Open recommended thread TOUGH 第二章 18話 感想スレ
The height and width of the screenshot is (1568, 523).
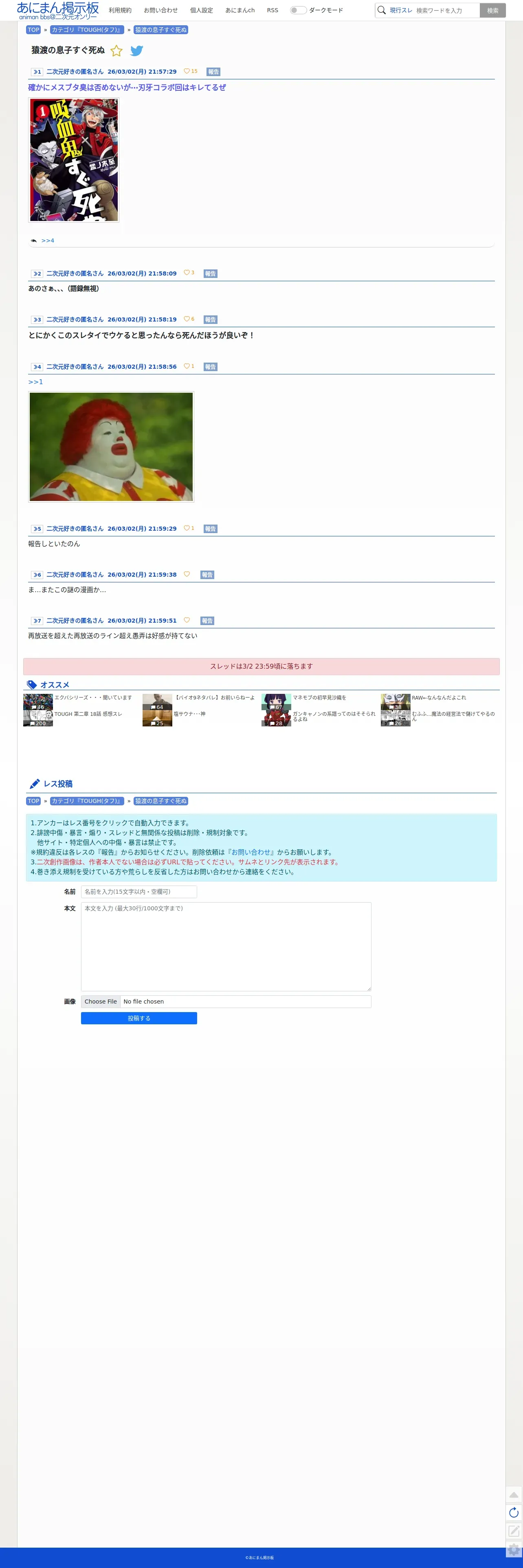click(x=88, y=714)
